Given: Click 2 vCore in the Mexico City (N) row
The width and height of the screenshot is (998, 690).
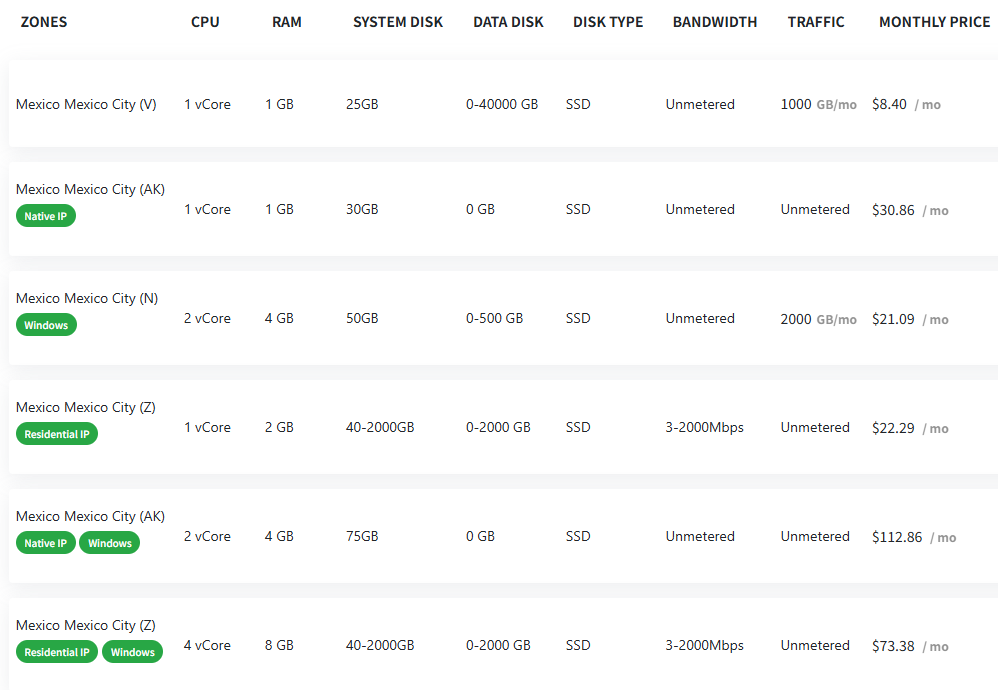Looking at the screenshot, I should [x=207, y=318].
